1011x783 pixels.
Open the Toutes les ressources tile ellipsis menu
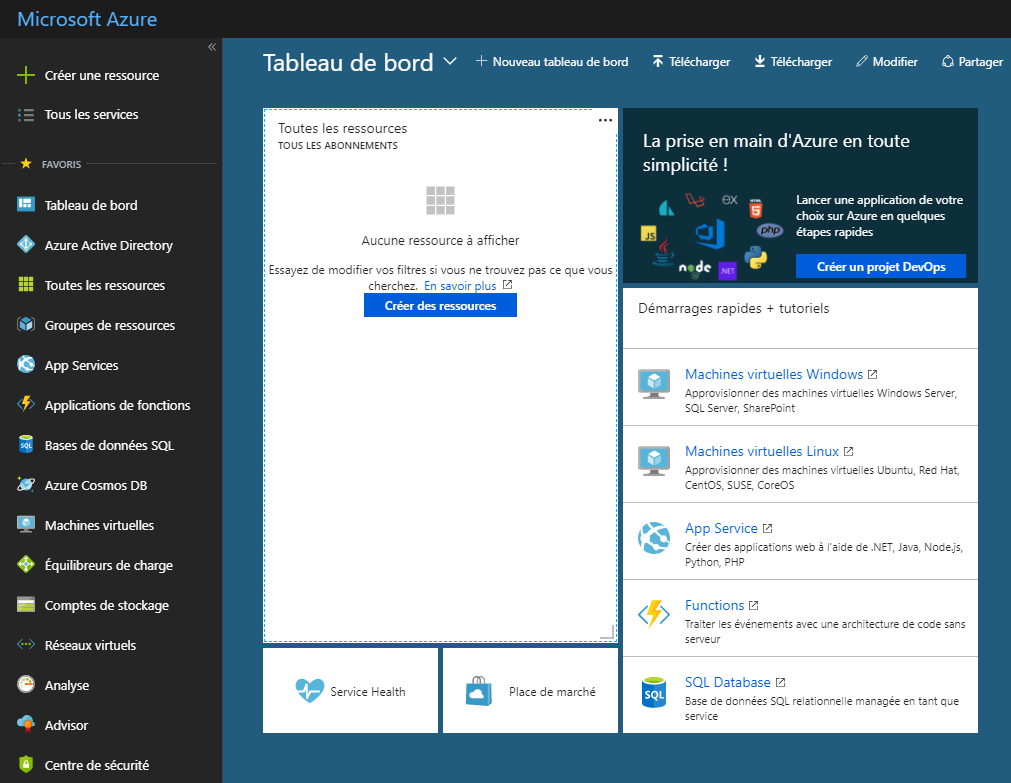[605, 121]
